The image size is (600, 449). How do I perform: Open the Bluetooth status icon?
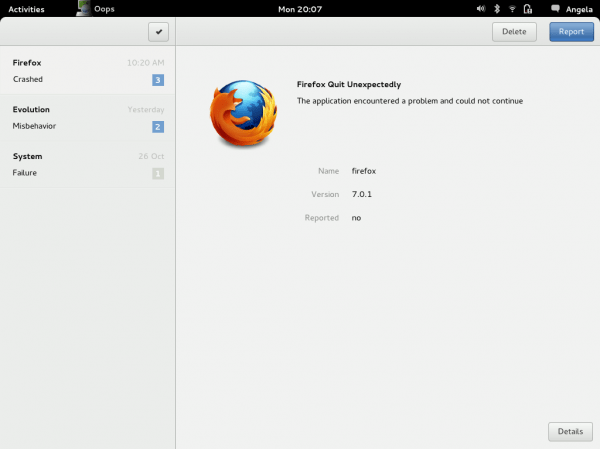[497, 9]
